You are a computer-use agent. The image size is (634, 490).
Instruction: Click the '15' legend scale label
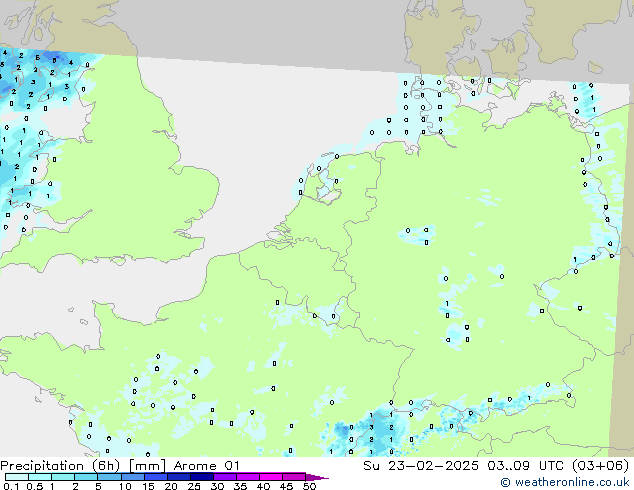coord(148,486)
